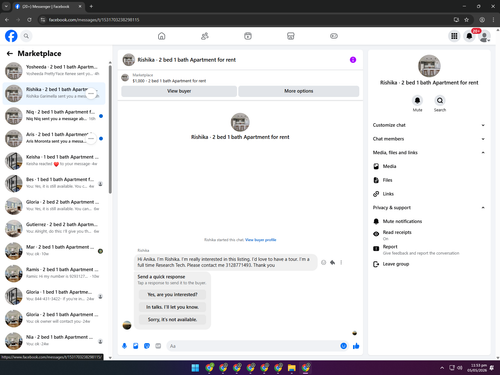Toggle Mute notifications option
The height and width of the screenshot is (375, 500).
428,221
